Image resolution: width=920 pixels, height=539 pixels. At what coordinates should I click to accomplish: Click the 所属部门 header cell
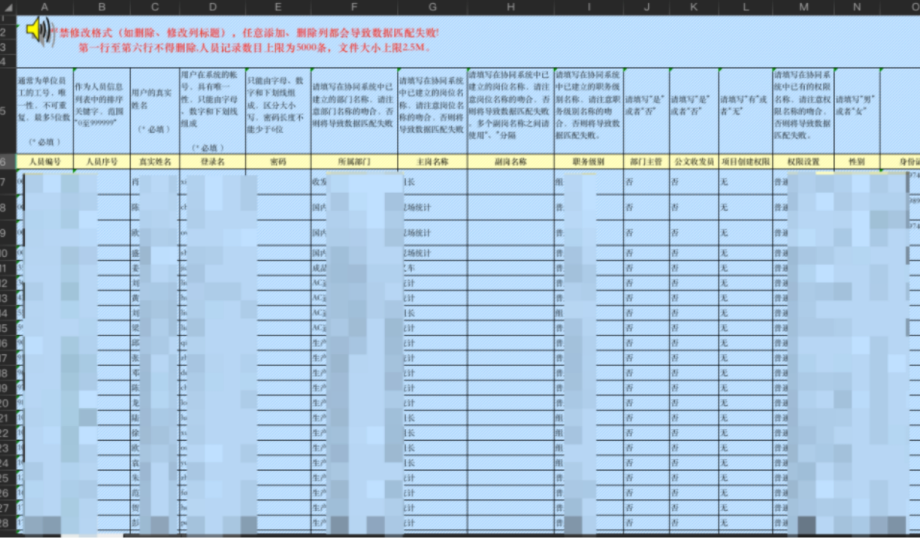(354, 162)
